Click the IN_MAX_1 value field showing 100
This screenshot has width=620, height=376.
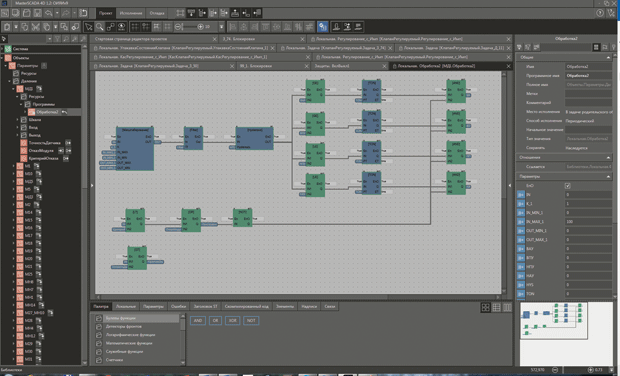(588, 221)
